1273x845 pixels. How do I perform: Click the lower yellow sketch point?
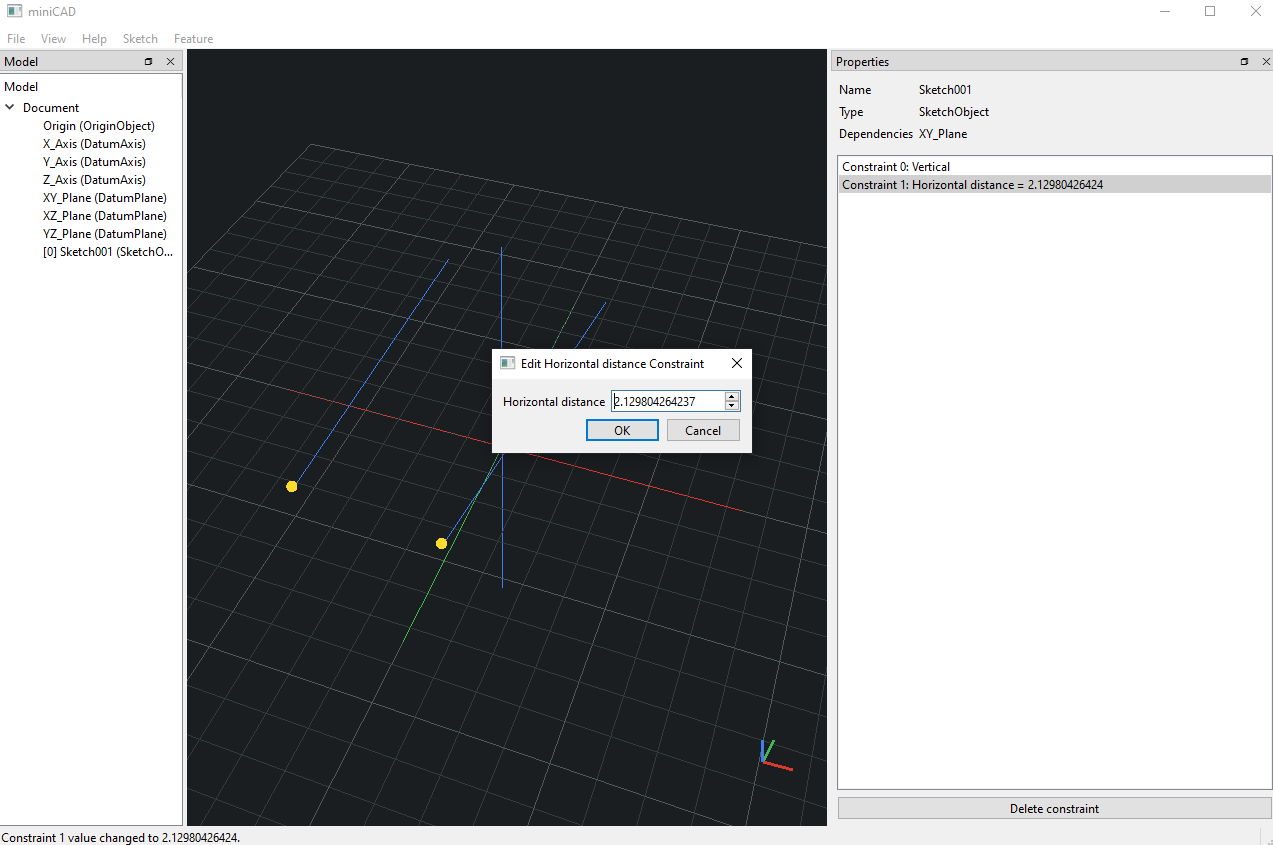click(441, 543)
